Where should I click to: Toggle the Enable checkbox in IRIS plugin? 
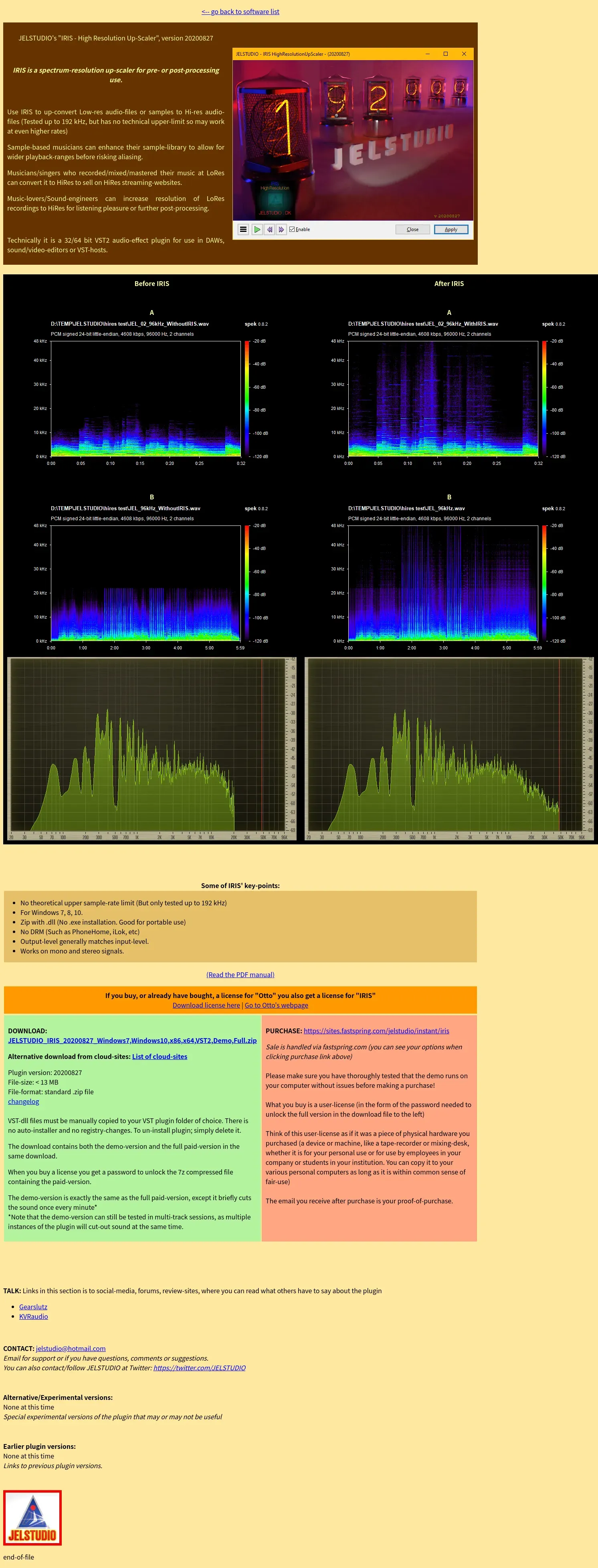pos(299,229)
